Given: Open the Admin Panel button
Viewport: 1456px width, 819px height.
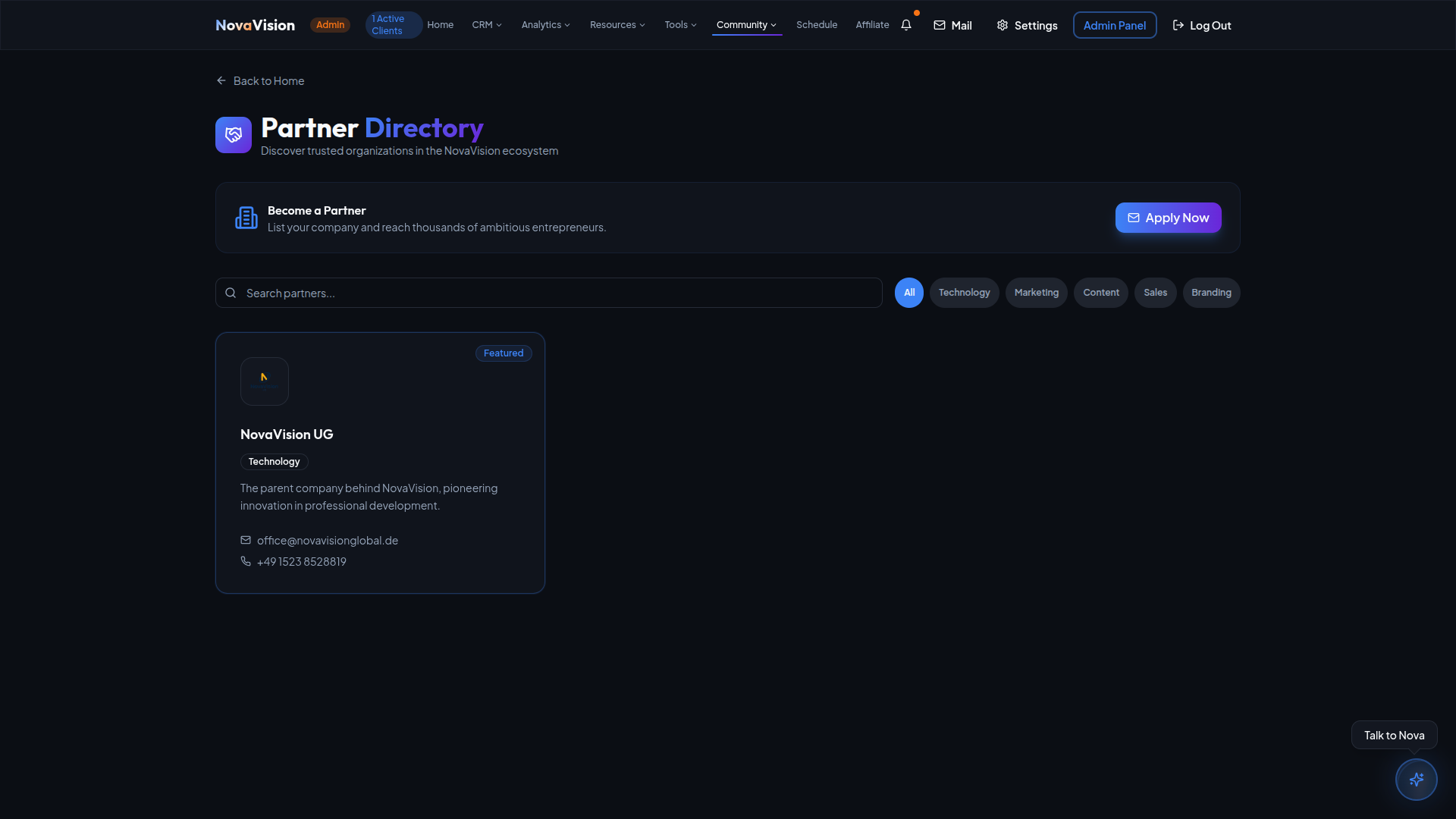Looking at the screenshot, I should pos(1114,26).
